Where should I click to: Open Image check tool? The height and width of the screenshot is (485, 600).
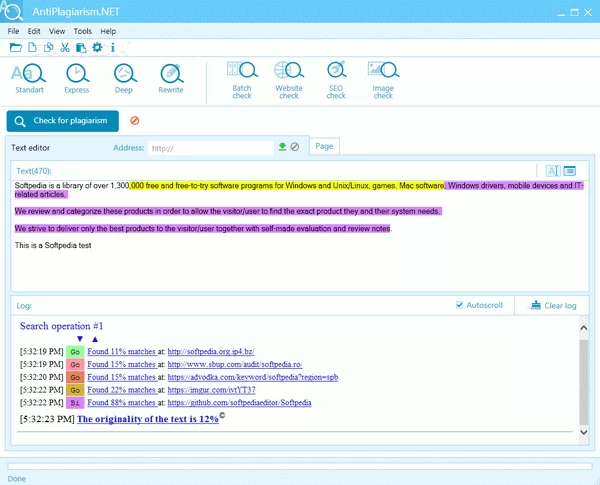pos(383,80)
